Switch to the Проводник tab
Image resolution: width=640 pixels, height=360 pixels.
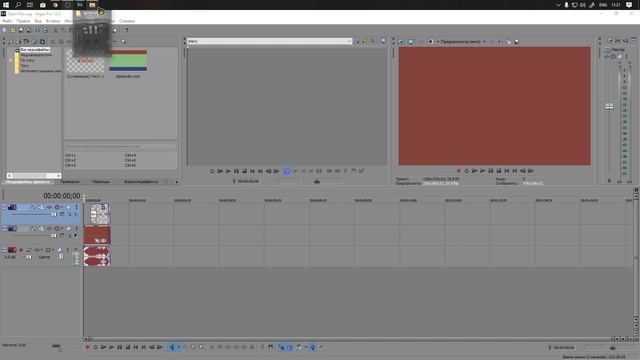(x=70, y=182)
